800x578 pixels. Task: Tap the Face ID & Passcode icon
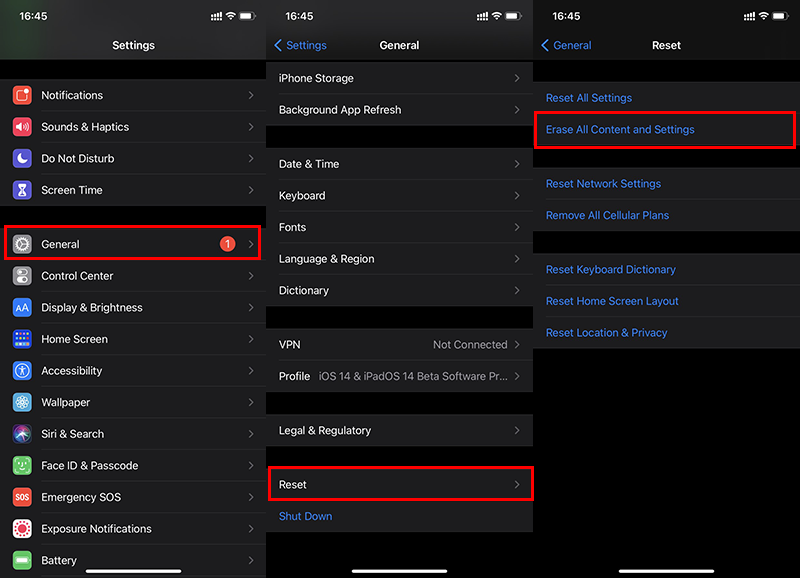[22, 465]
